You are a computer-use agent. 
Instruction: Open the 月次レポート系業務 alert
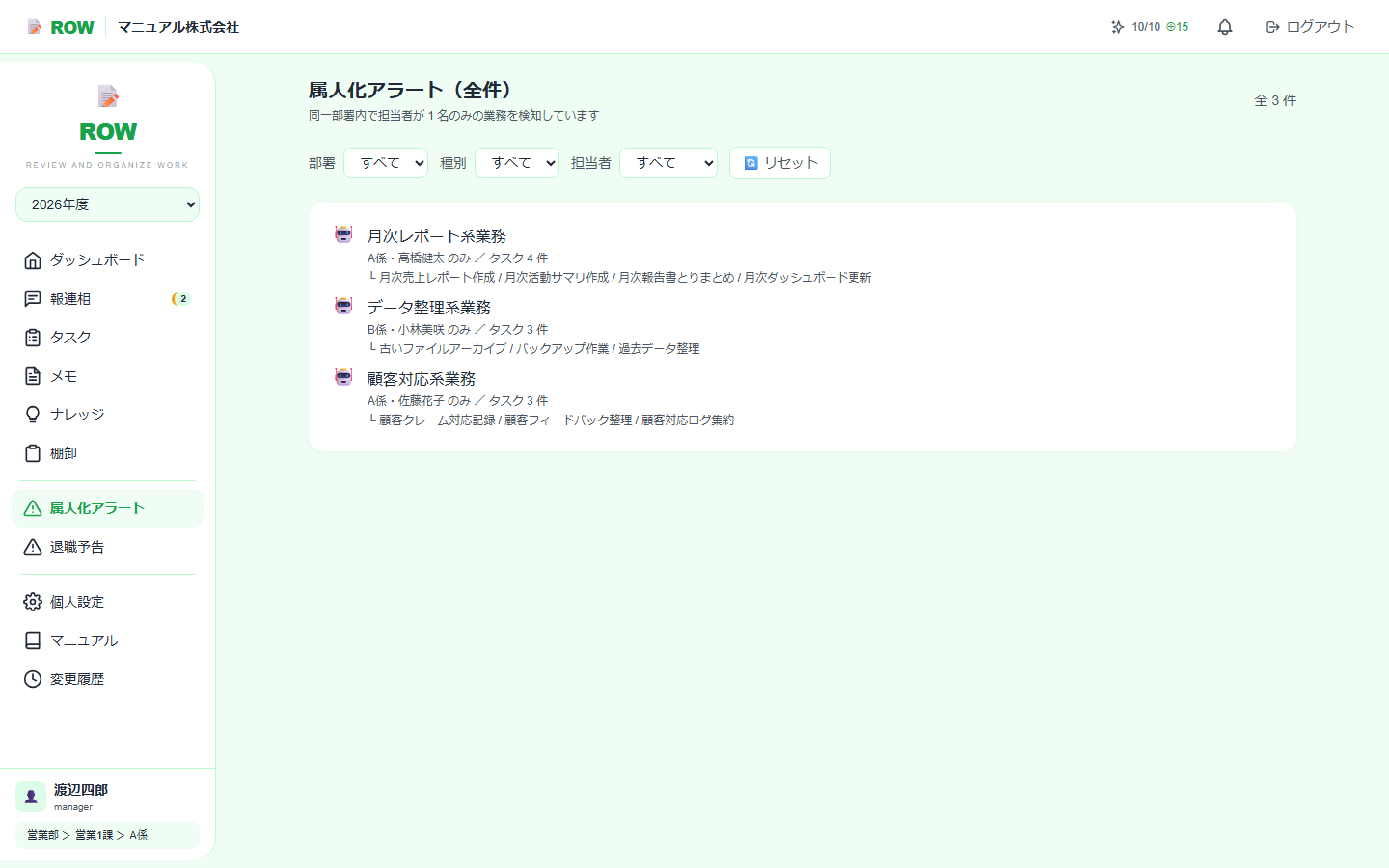(x=437, y=236)
